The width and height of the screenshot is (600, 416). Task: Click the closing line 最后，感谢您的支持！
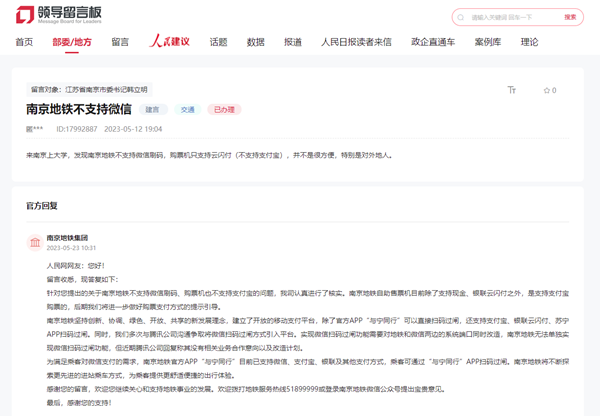[79, 403]
